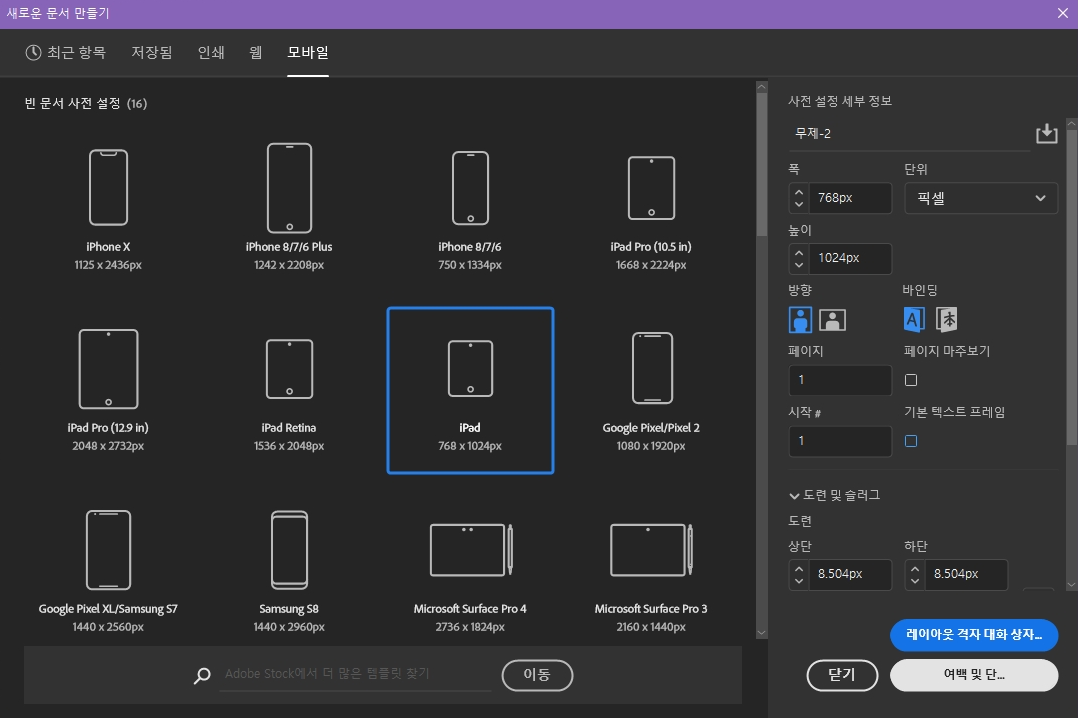Click the 여백 및 단 button

coord(974,675)
